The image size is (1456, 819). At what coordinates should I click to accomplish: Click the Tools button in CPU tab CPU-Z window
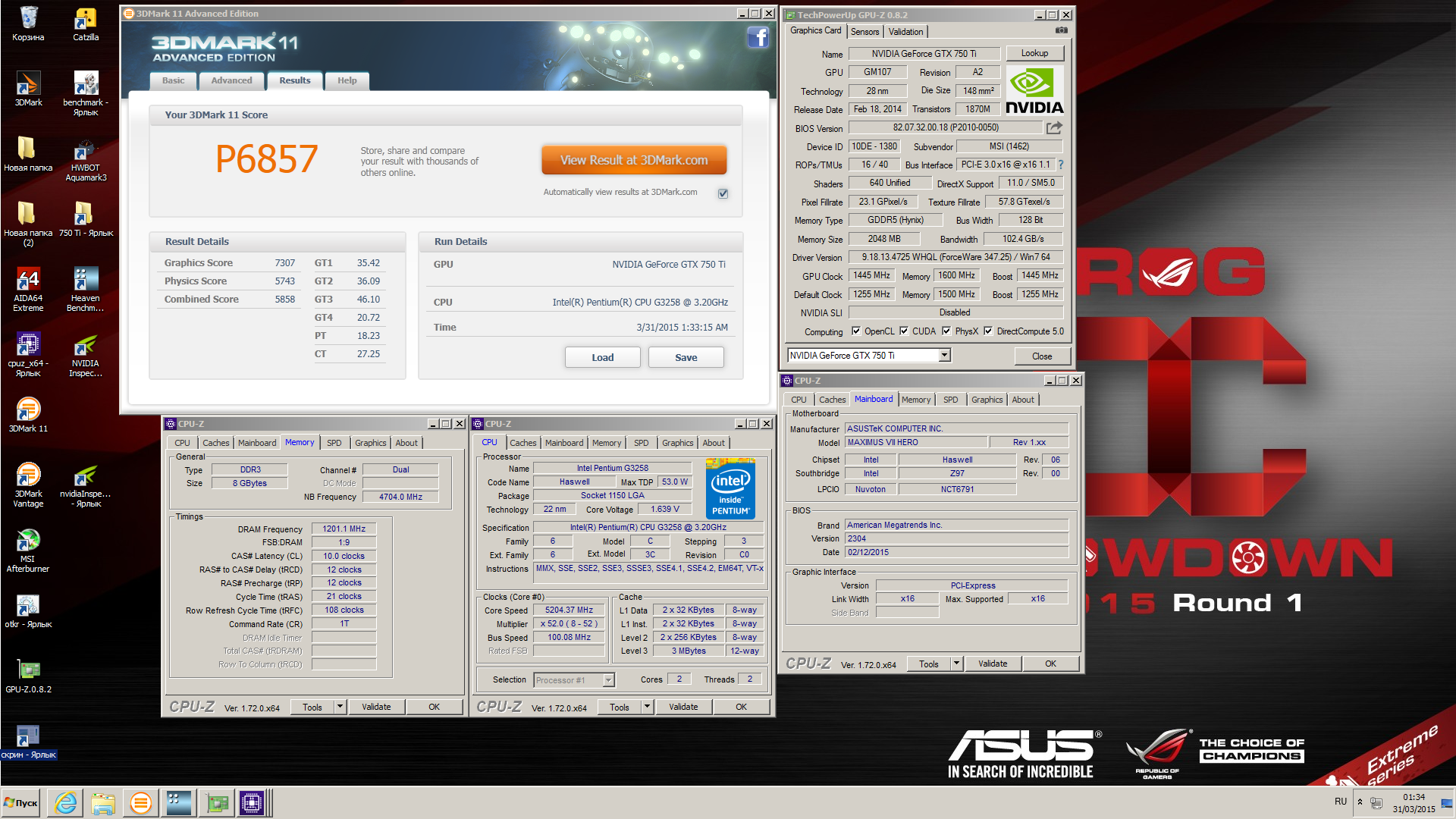[619, 707]
